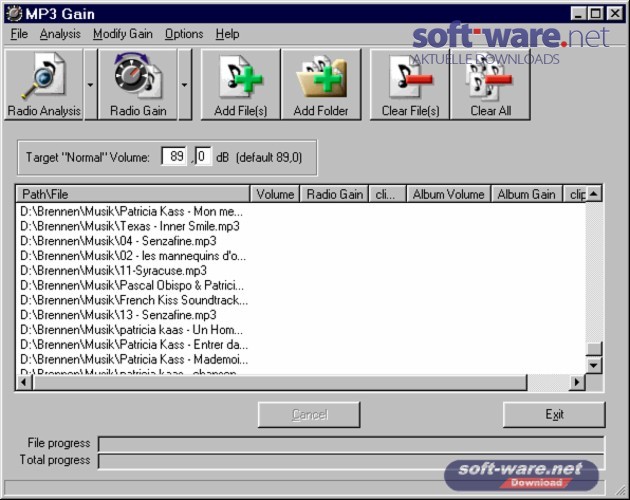Select the '13 - Senzafine.mp3' file row
Viewport: 630px width, 500px height.
pos(118,315)
